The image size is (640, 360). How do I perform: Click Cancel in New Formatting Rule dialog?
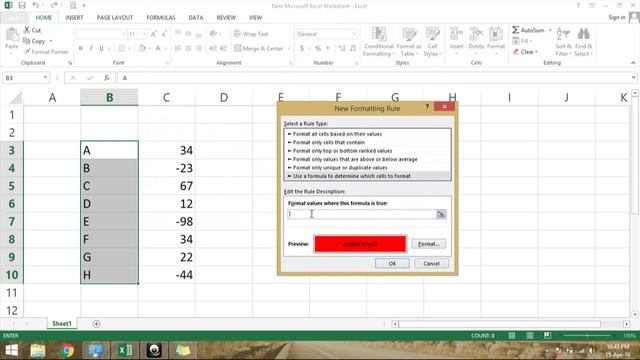[431, 264]
